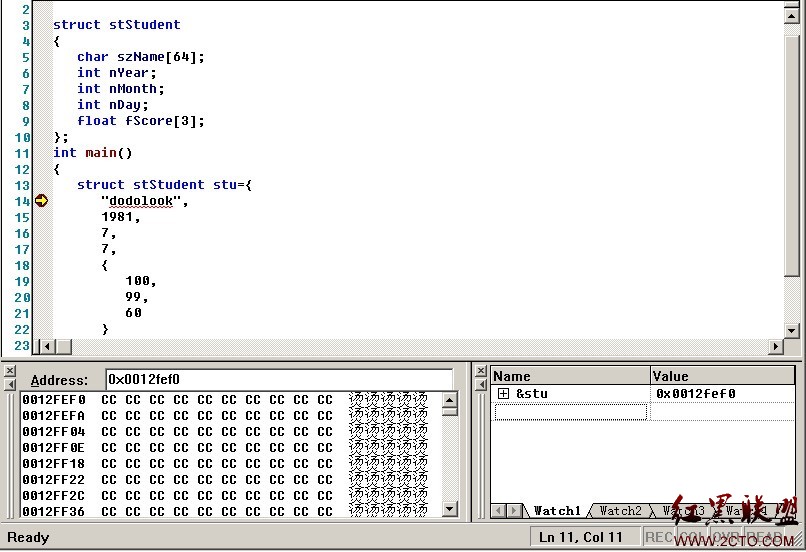Click the "dodolook" string in code
Image resolution: width=806 pixels, height=552 pixels.
141,201
